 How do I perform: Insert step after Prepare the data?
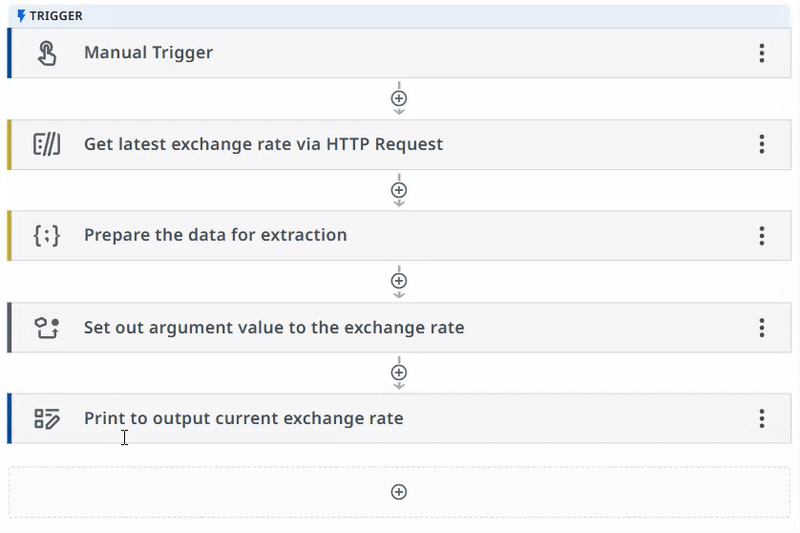[x=399, y=281]
